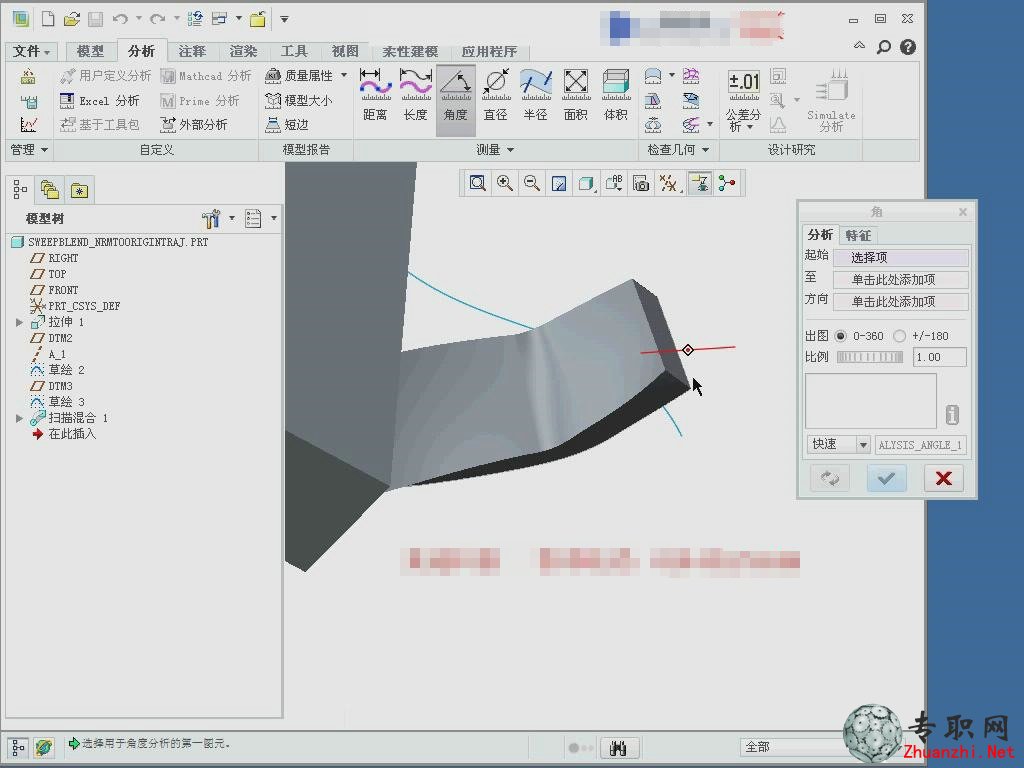Open 模型大小 model size report

tap(299, 101)
